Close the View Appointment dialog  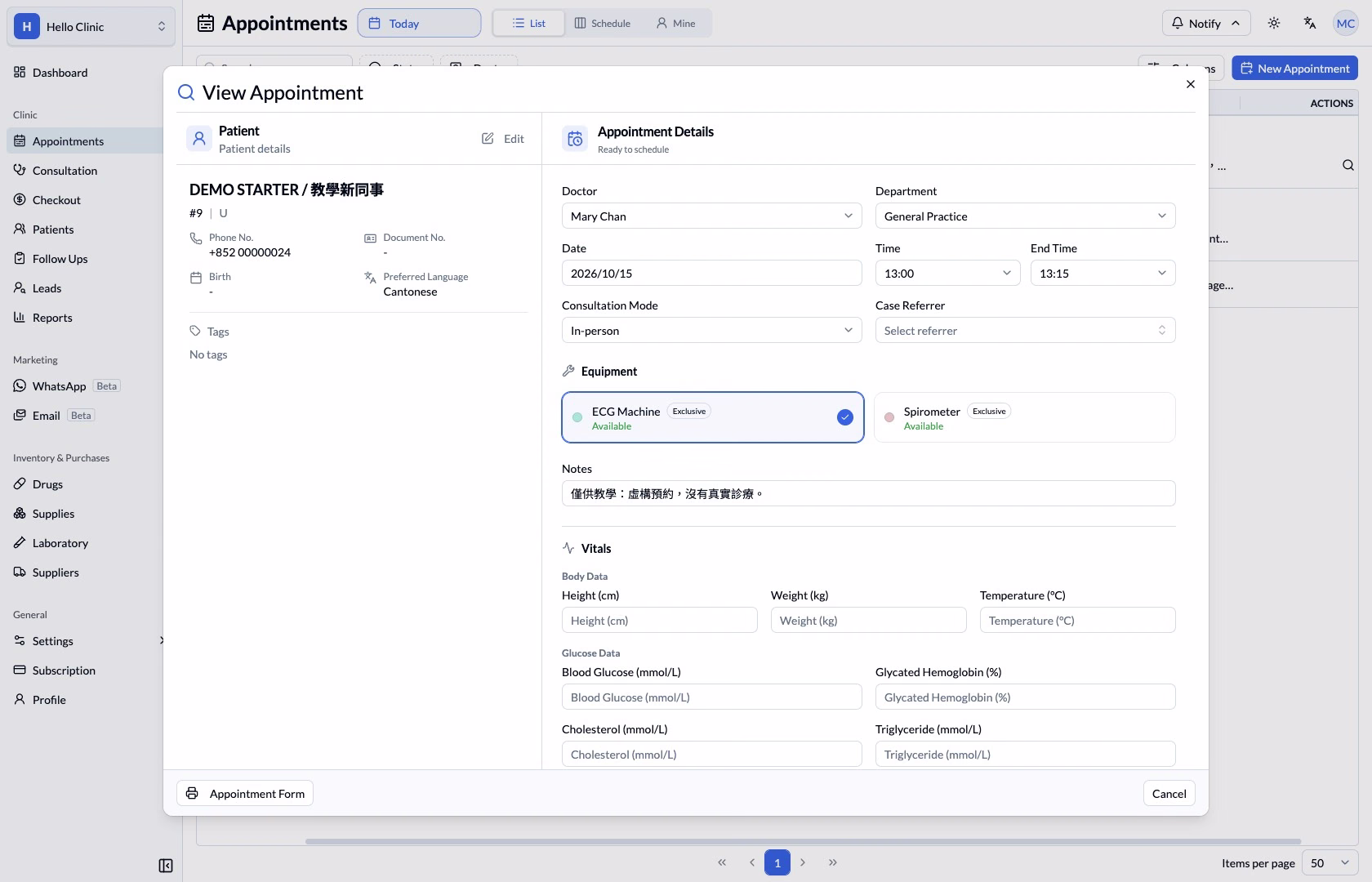tap(1190, 84)
